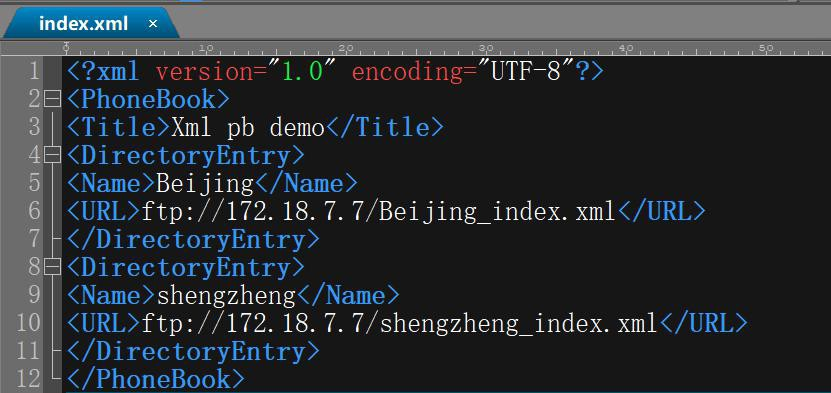
Task: Select line number 3 in gutter
Action: [34, 127]
